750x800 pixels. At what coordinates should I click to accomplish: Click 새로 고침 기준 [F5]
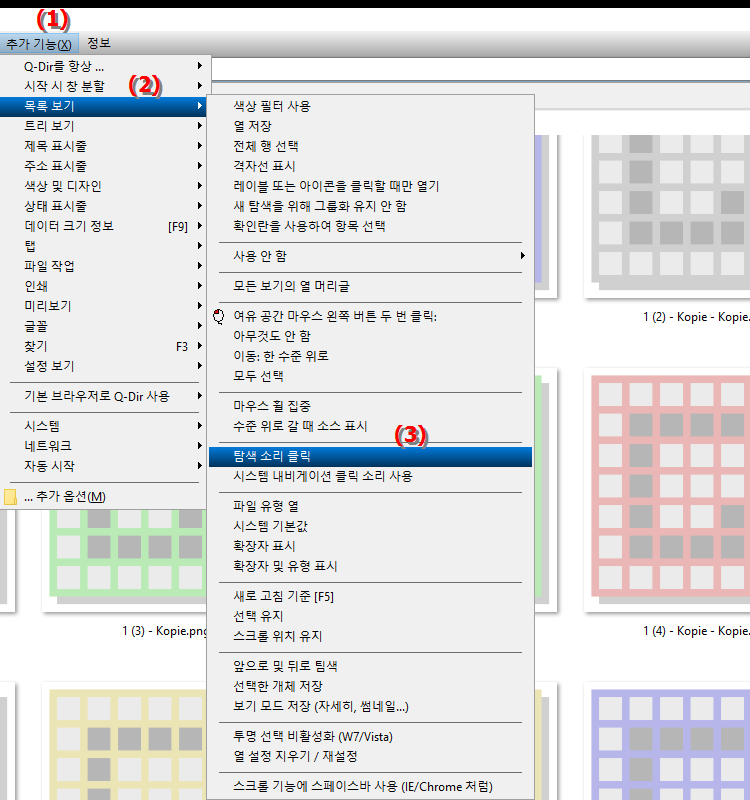point(370,596)
